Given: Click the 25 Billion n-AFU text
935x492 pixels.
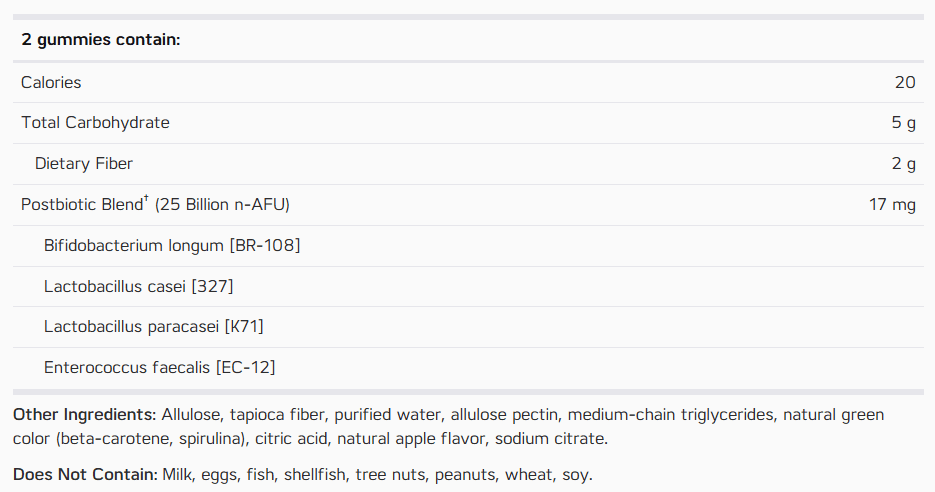Looking at the screenshot, I should pyautogui.click(x=222, y=205).
